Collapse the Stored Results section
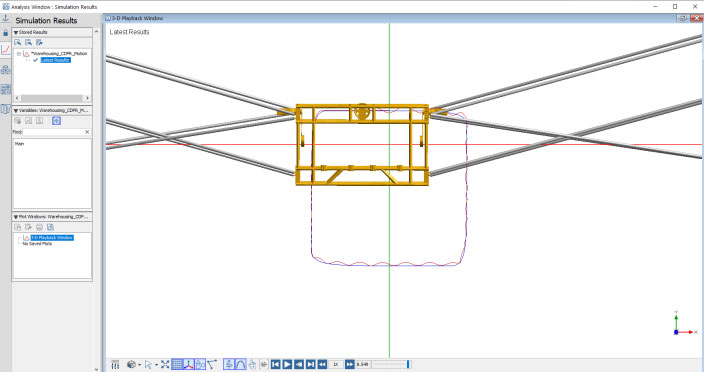This screenshot has width=704, height=372. tap(16, 32)
